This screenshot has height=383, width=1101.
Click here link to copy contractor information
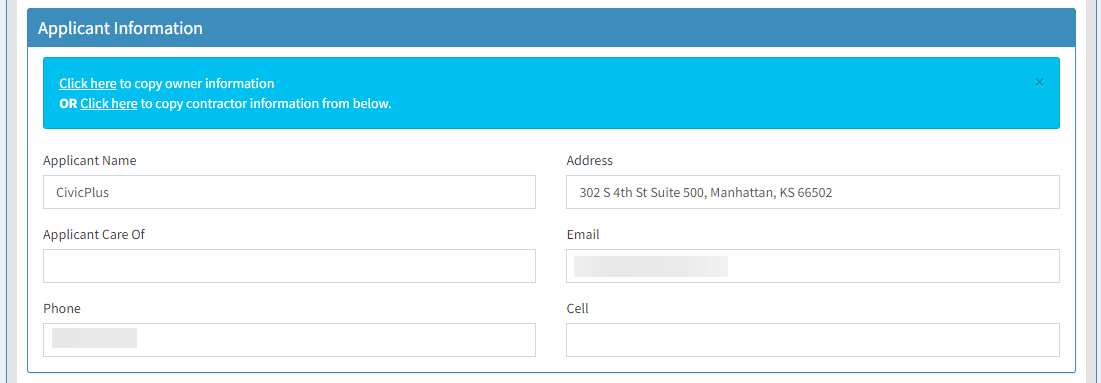(109, 104)
